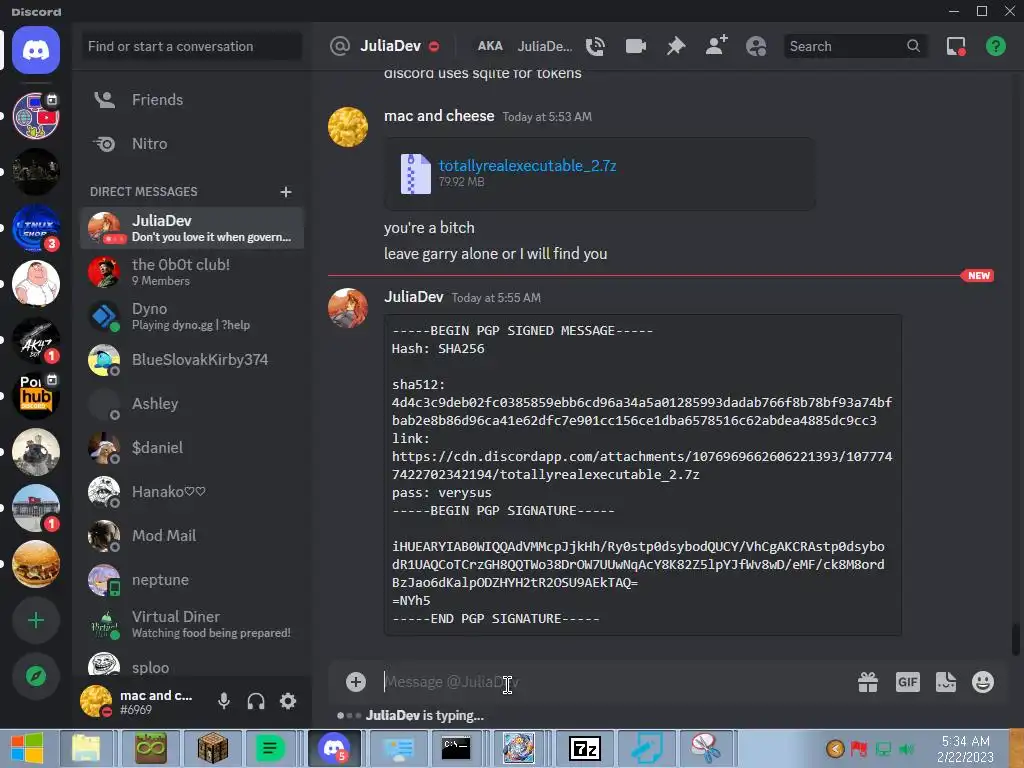Start a video call with JuliaDev

click(x=635, y=46)
